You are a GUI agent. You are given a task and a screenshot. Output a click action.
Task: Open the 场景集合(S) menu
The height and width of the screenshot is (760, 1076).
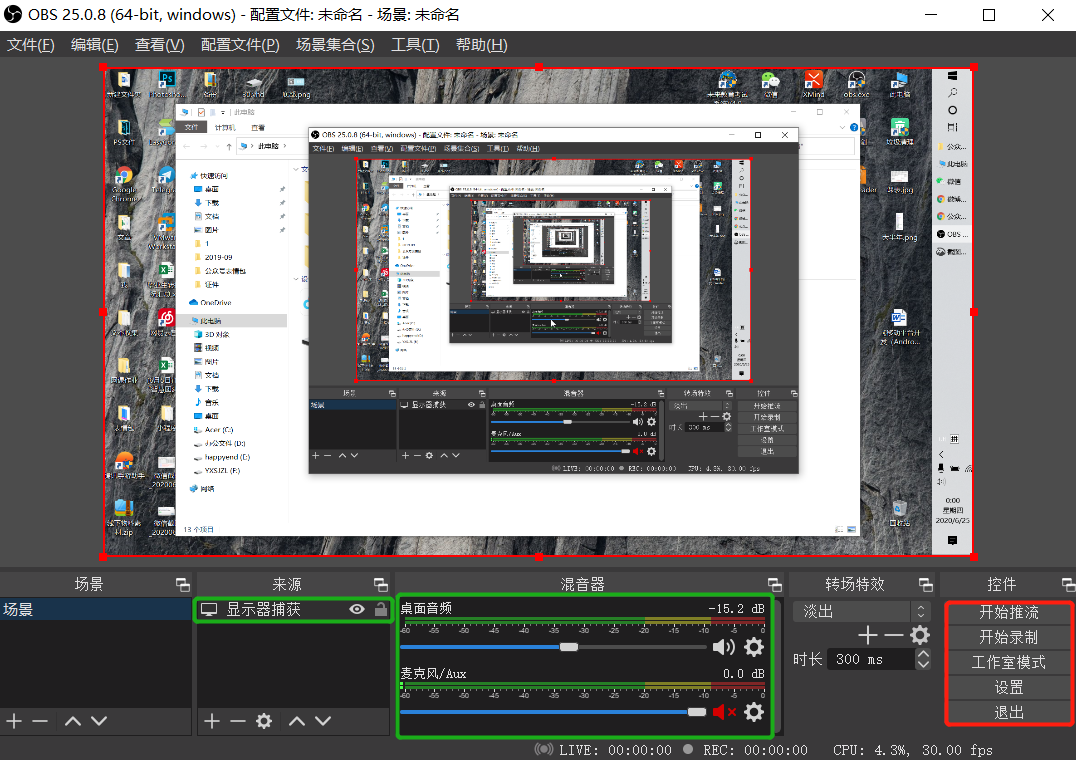335,45
